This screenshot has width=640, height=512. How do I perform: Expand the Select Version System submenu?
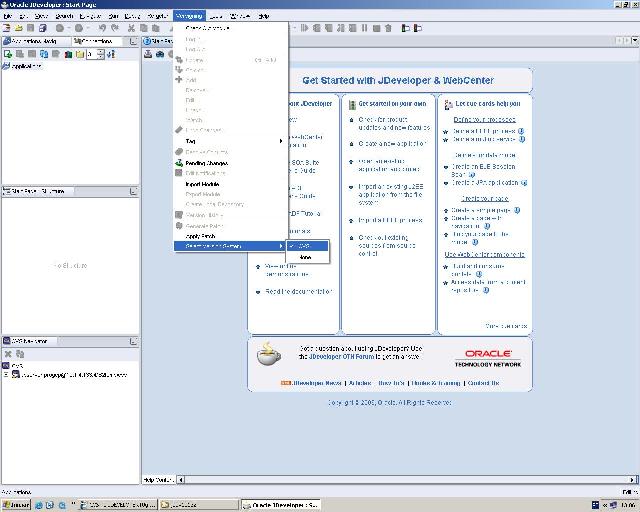(x=231, y=246)
